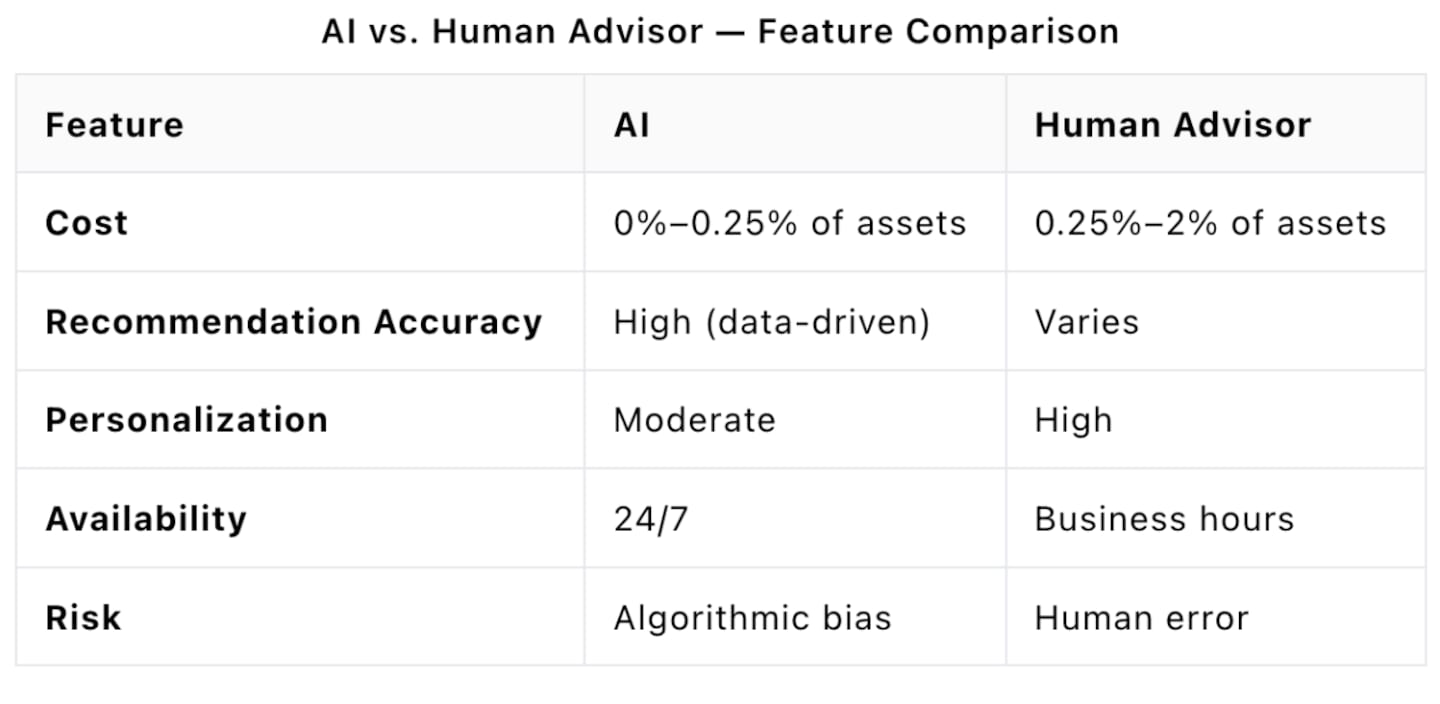The image size is (1440, 704).
Task: Select the 'Algorithmic bias' cell
Action: 752,617
